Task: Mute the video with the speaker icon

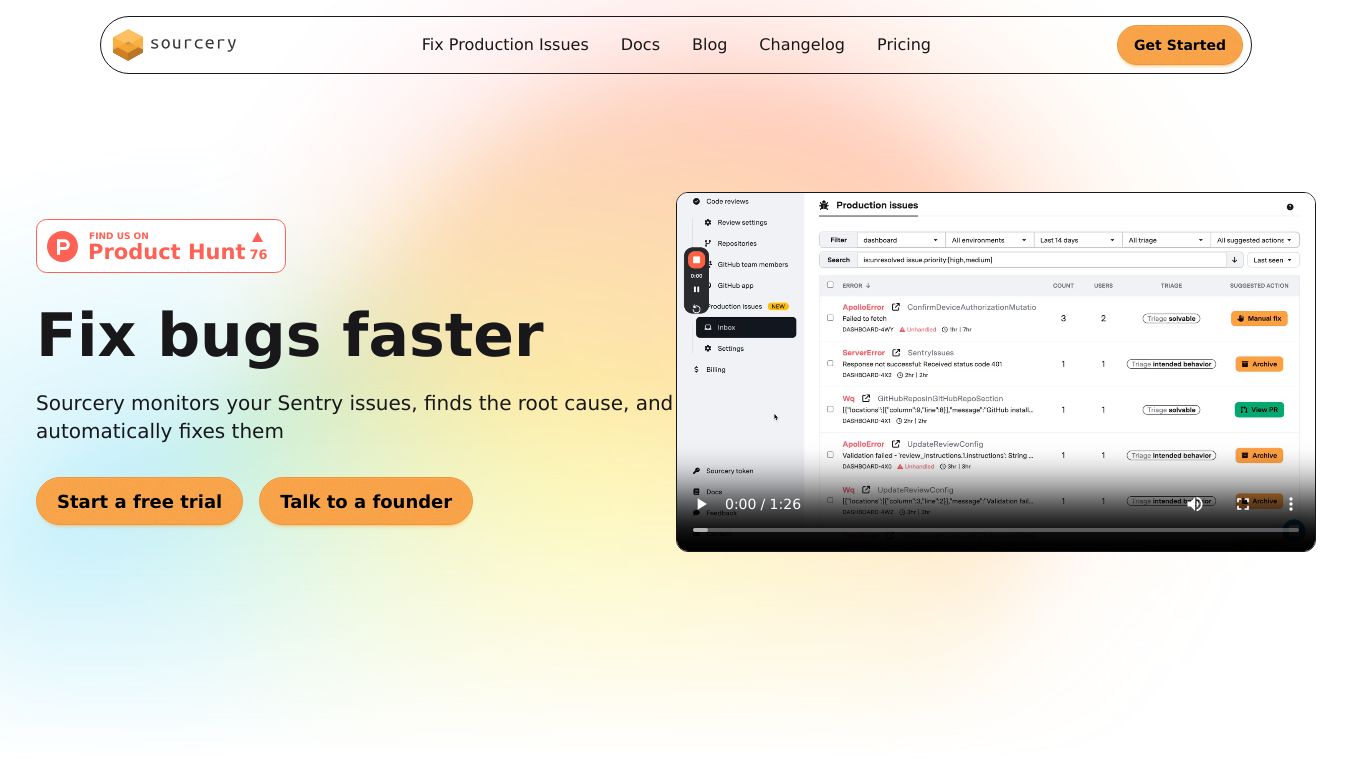Action: coord(1195,504)
